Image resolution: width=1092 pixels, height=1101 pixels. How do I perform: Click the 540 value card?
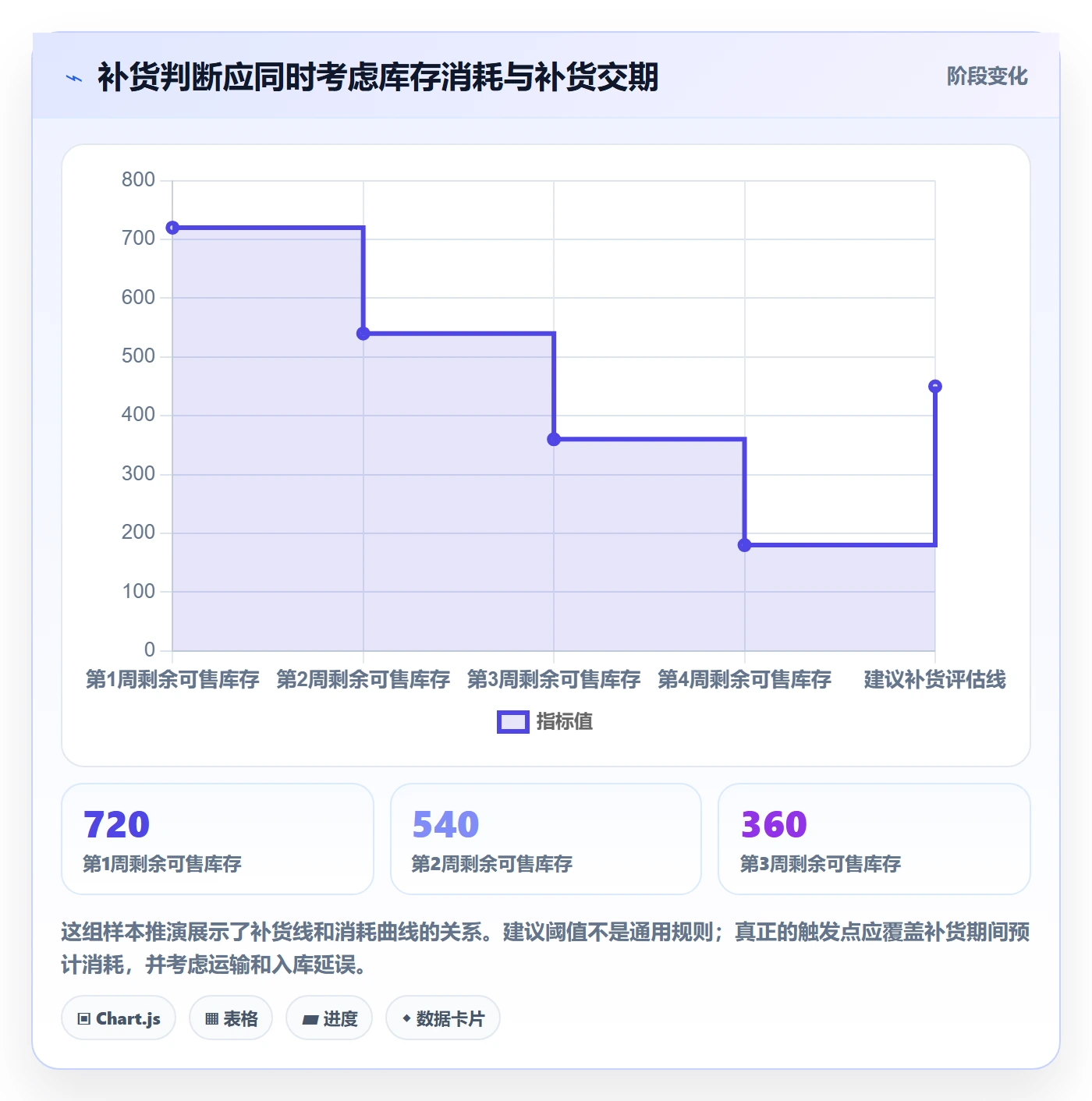point(546,839)
